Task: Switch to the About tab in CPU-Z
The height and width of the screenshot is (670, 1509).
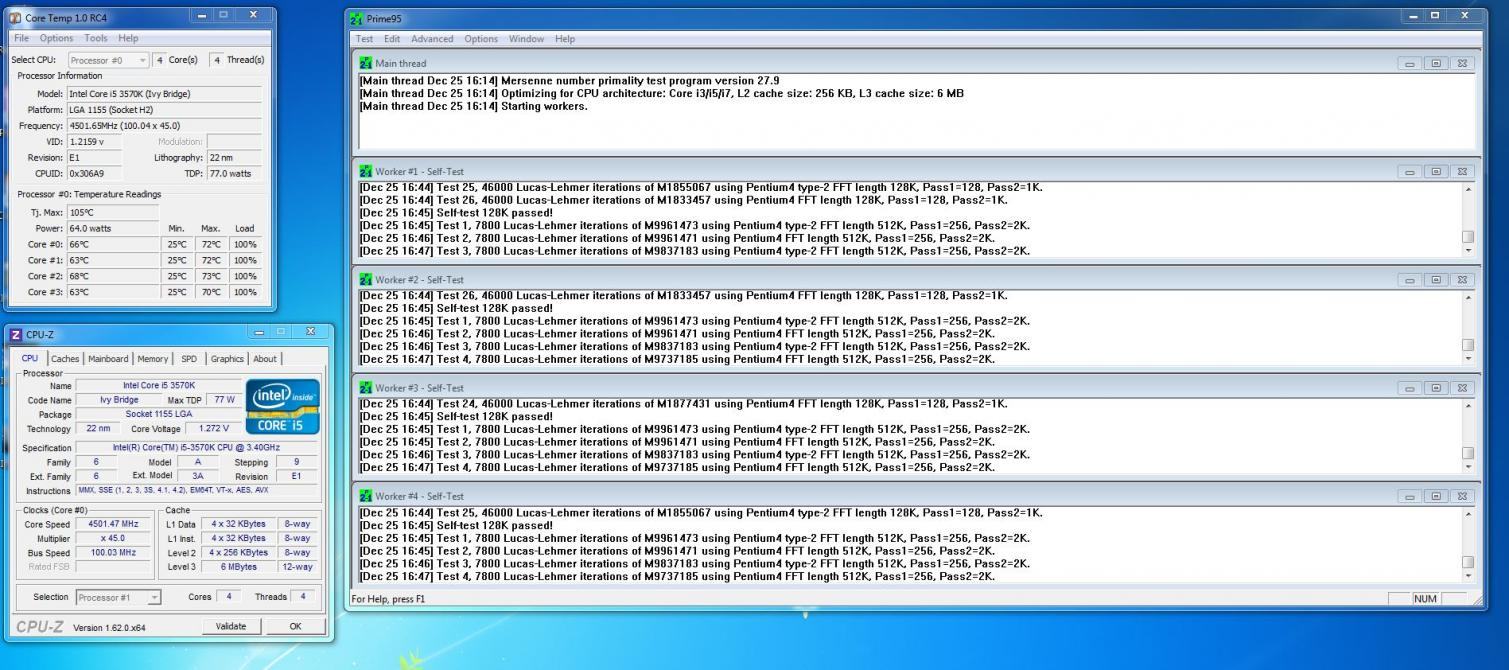Action: 265,359
